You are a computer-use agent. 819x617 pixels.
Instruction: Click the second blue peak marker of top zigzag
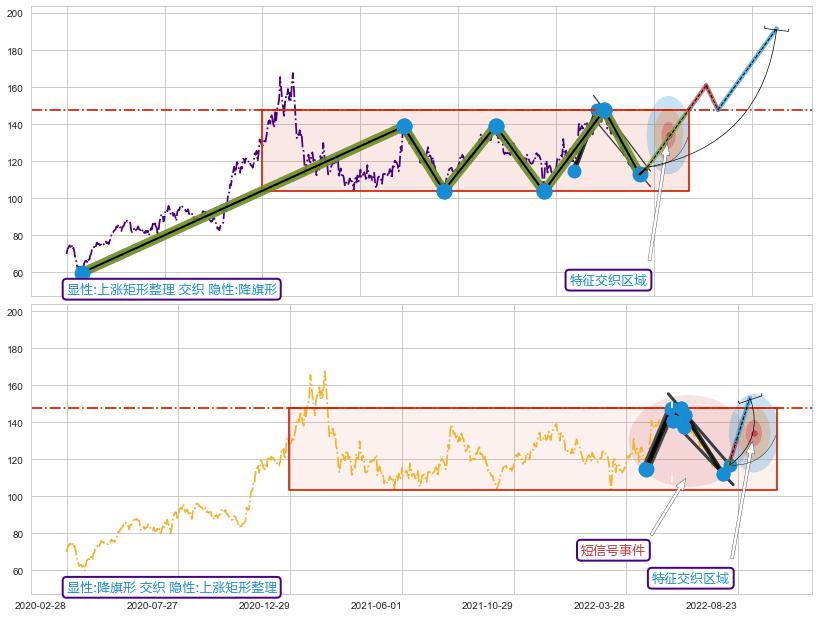496,127
